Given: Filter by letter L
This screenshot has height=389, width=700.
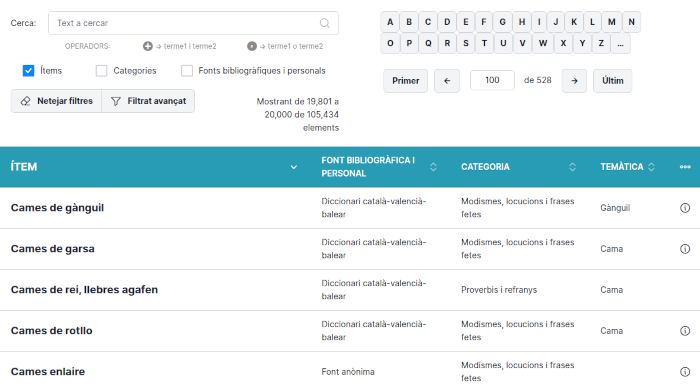Looking at the screenshot, I should 592,22.
